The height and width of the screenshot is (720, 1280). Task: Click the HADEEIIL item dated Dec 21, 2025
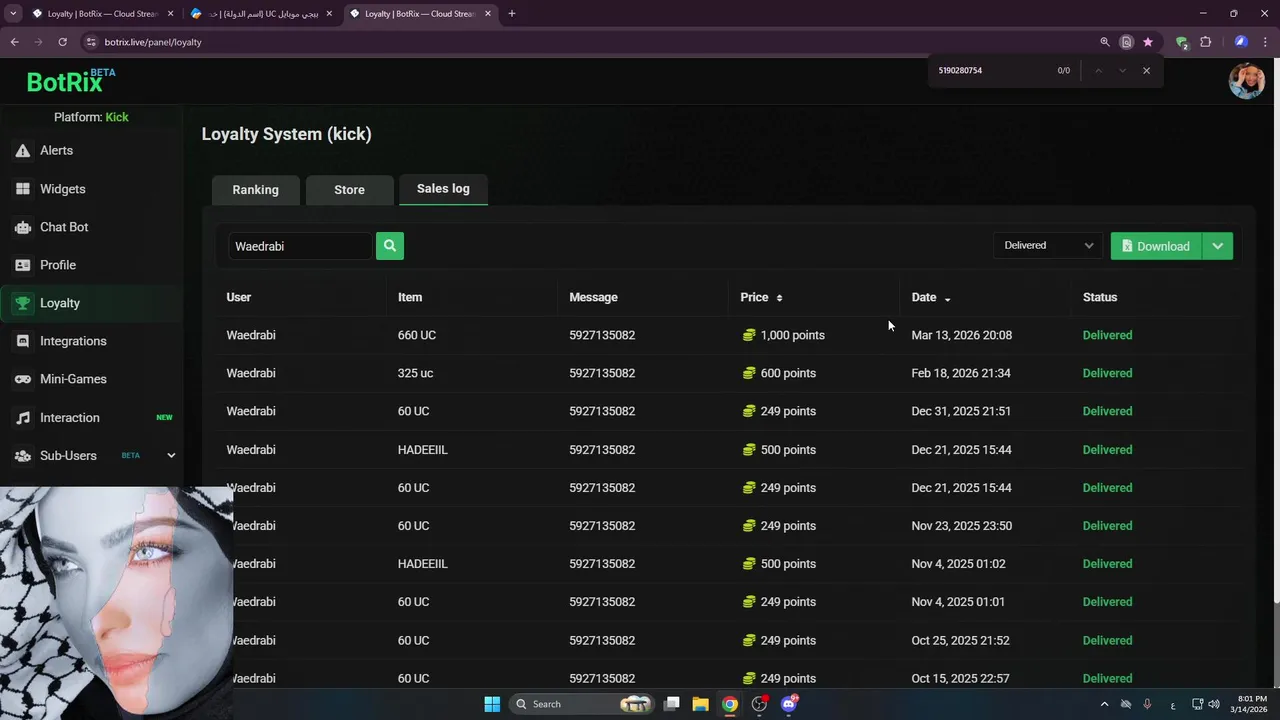click(x=422, y=450)
